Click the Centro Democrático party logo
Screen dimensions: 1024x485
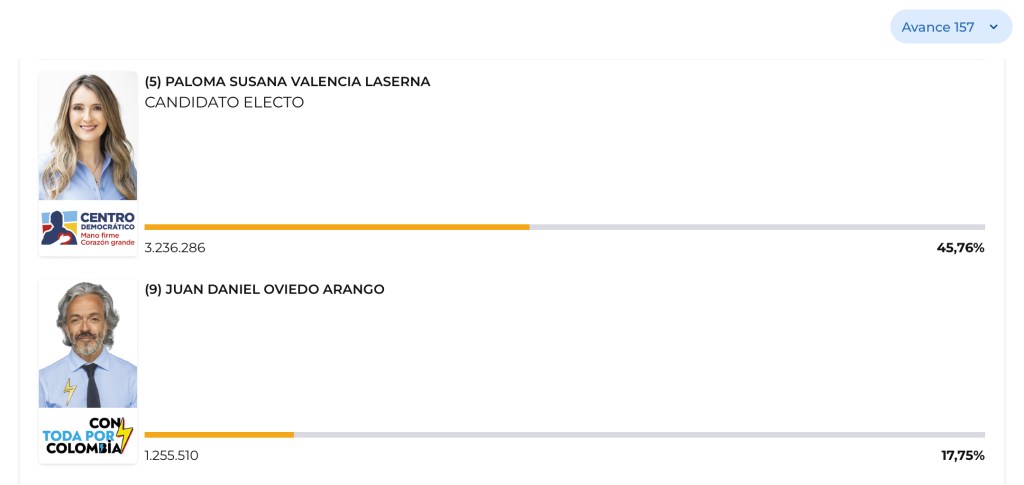[x=88, y=228]
